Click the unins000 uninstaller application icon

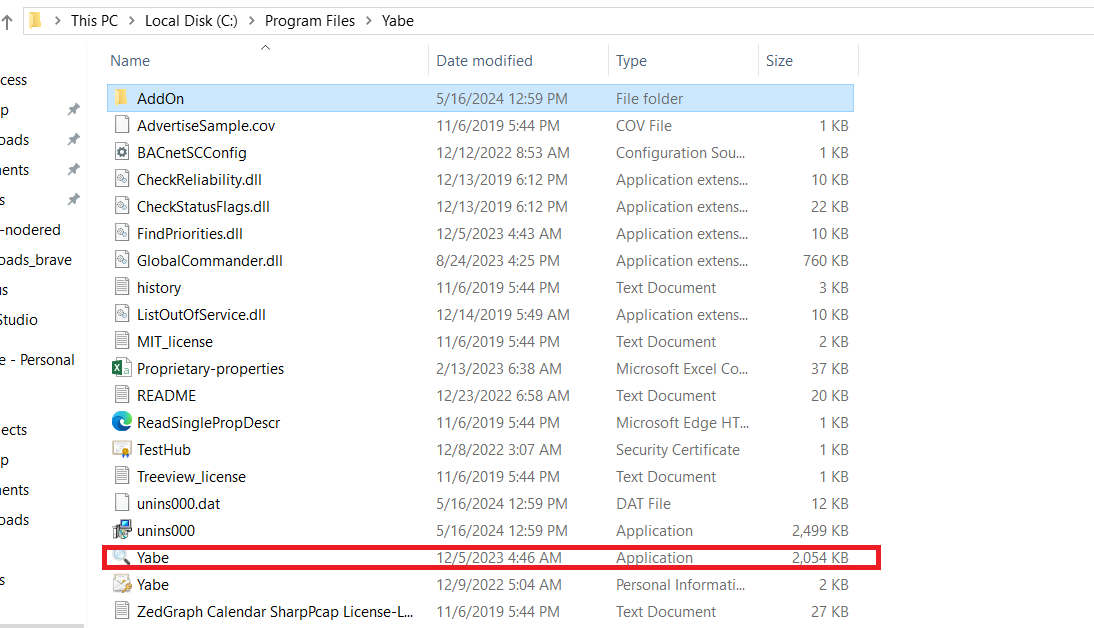point(121,530)
